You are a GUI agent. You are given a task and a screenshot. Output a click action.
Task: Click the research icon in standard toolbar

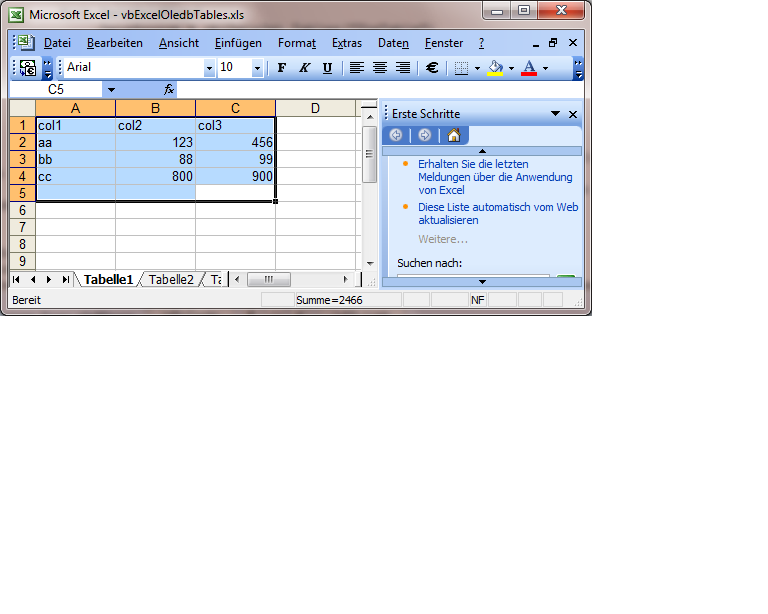(28, 68)
